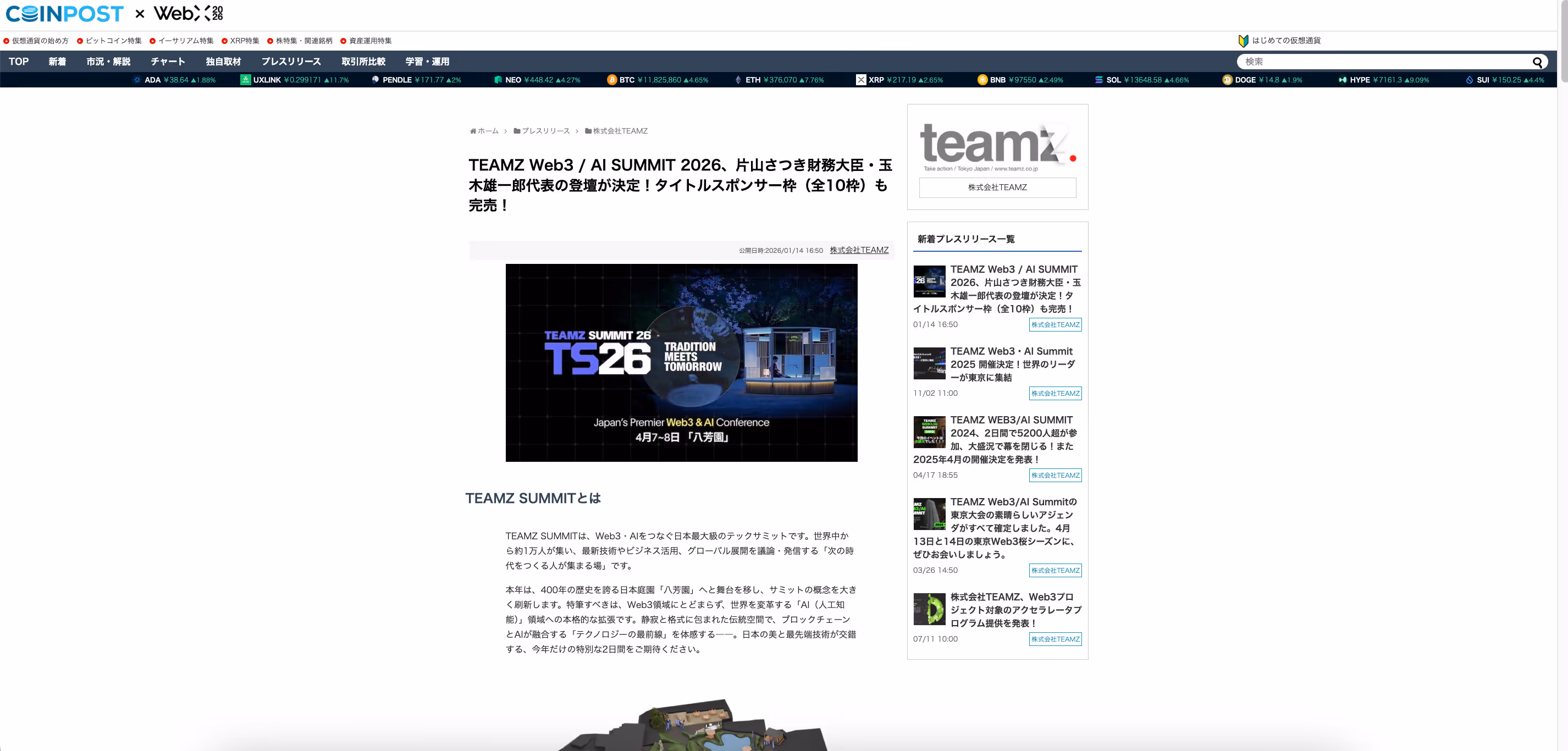Click the NEO coin icon in ticker
Screen dimensions: 1568x751
498,80
